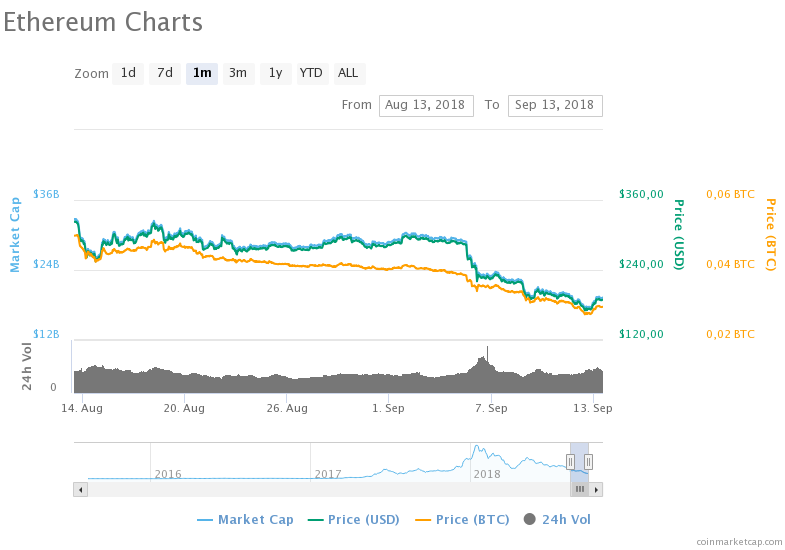Click the vertical Price (BTC) axis title
Image resolution: width=785 pixels, height=550 pixels.
[771, 235]
